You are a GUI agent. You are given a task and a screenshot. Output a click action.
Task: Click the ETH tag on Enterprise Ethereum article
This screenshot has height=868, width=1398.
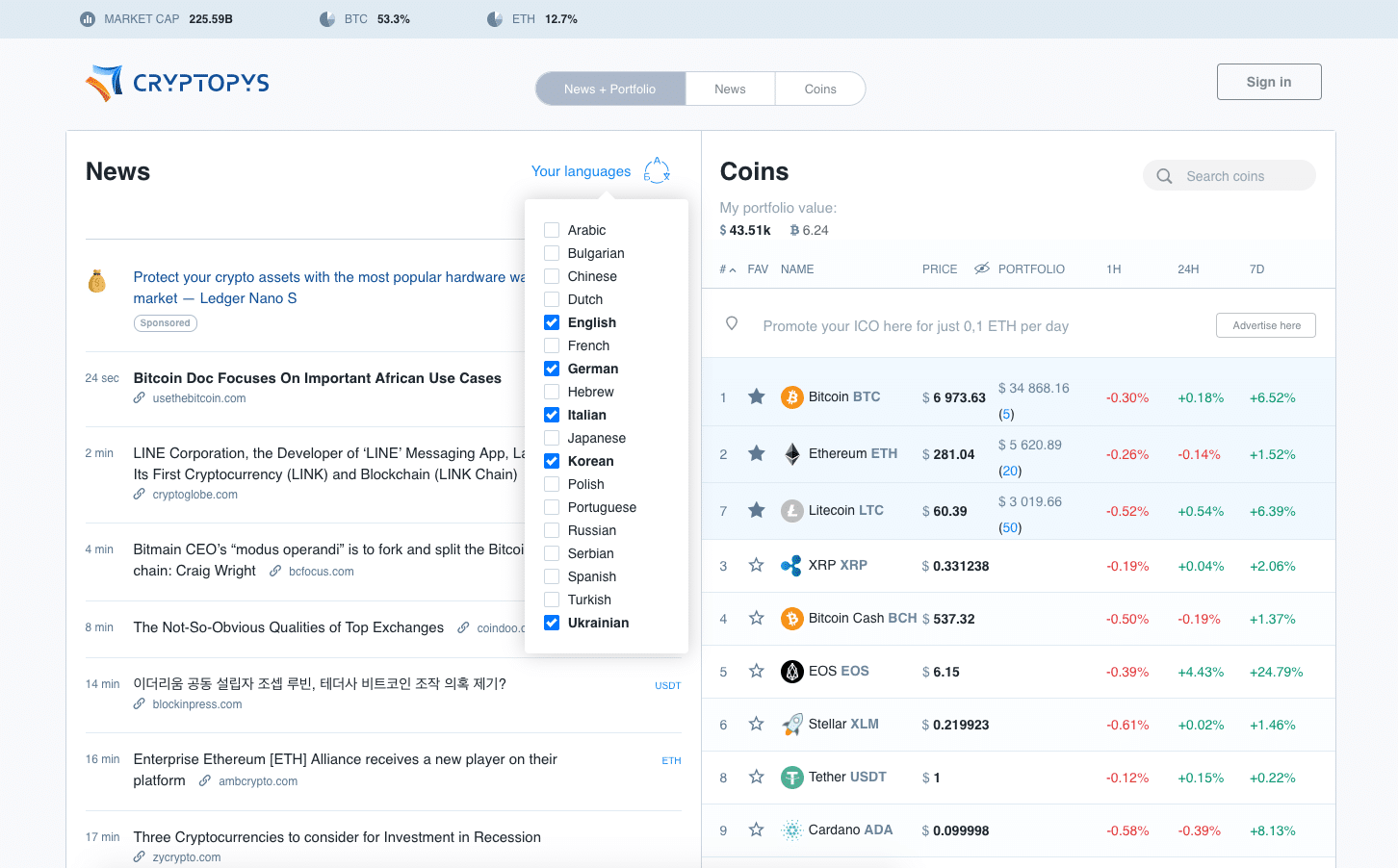click(671, 761)
